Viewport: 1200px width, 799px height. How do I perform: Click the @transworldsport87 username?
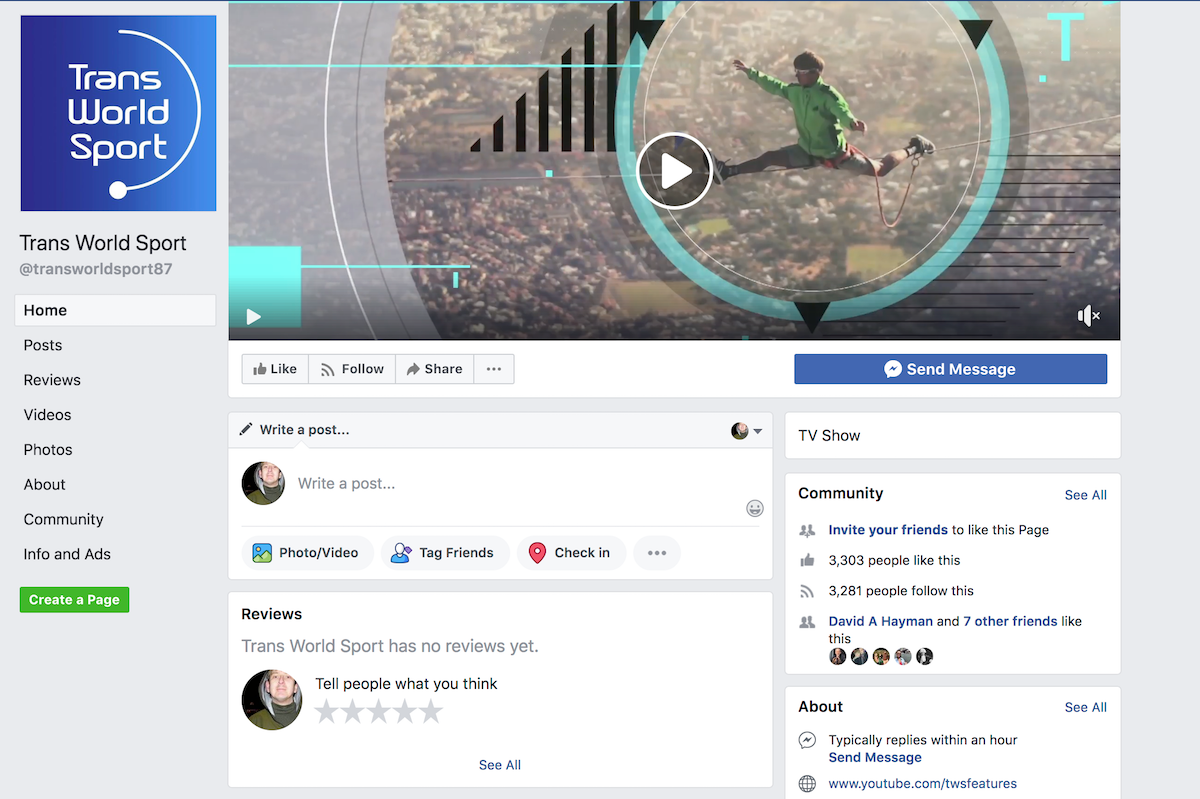click(96, 269)
